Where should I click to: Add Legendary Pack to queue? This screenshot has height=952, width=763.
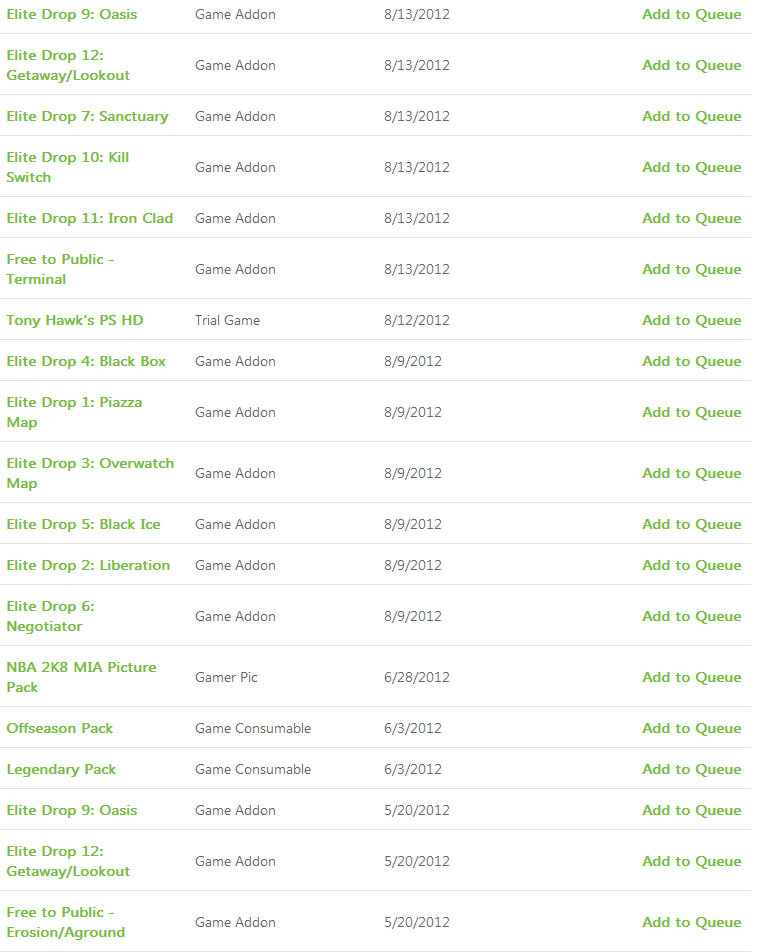point(691,769)
